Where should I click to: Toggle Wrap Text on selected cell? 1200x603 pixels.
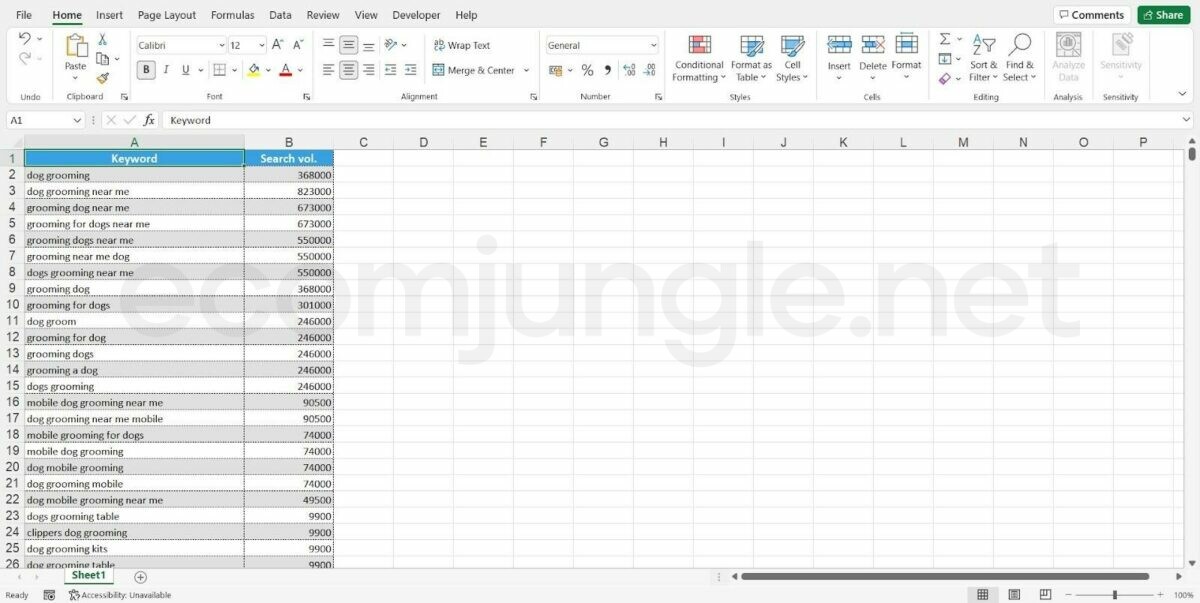click(462, 45)
